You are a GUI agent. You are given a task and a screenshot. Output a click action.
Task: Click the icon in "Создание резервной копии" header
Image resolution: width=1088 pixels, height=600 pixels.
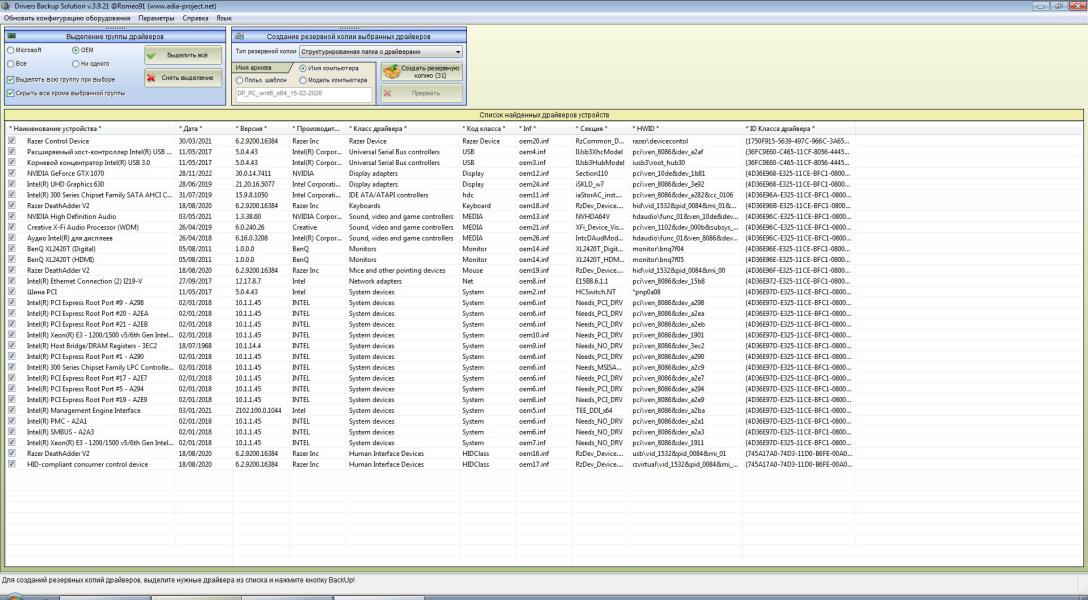point(239,36)
